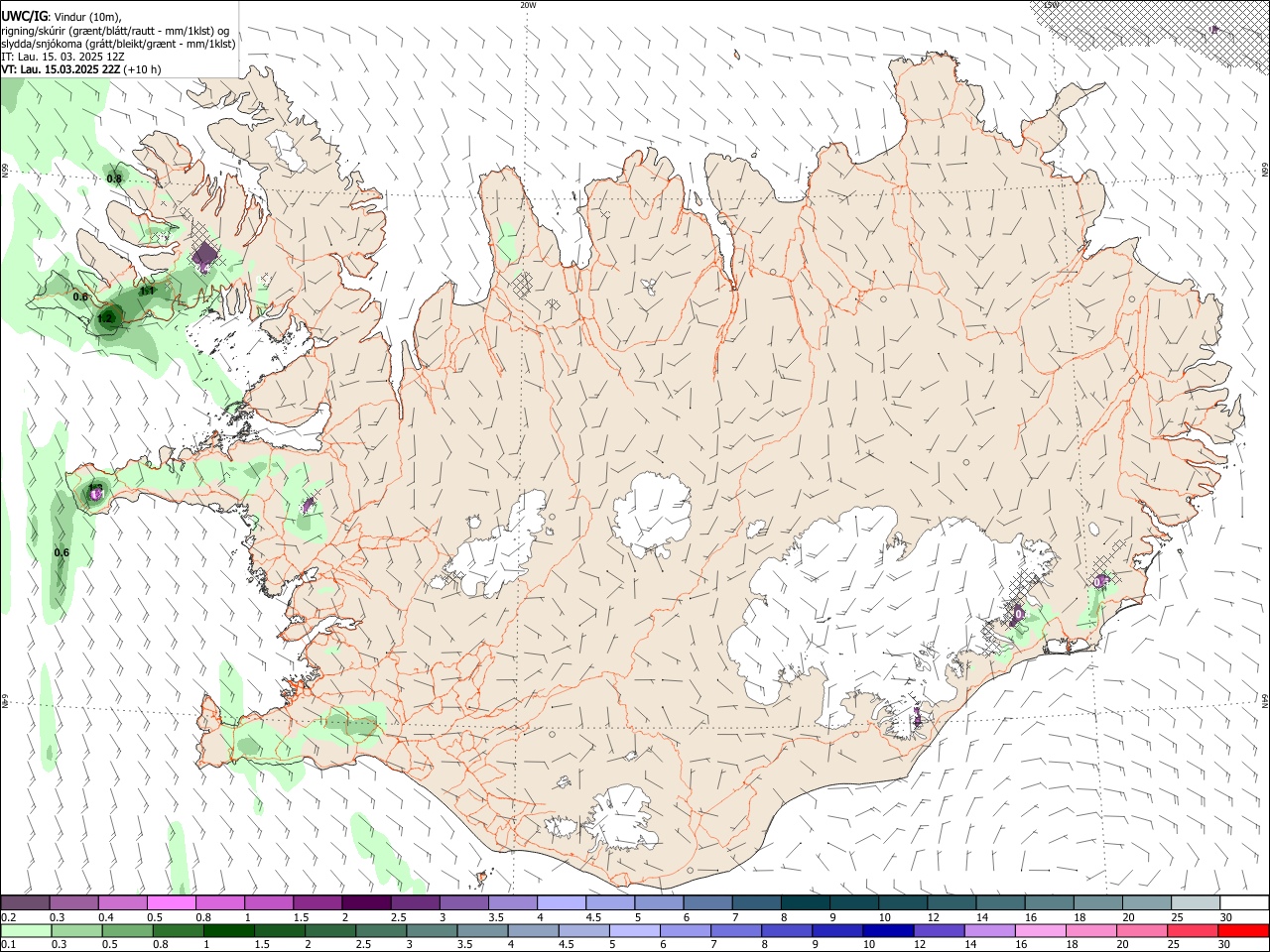
Task: Click the 15W longitude label at top right
Action: (x=1051, y=5)
